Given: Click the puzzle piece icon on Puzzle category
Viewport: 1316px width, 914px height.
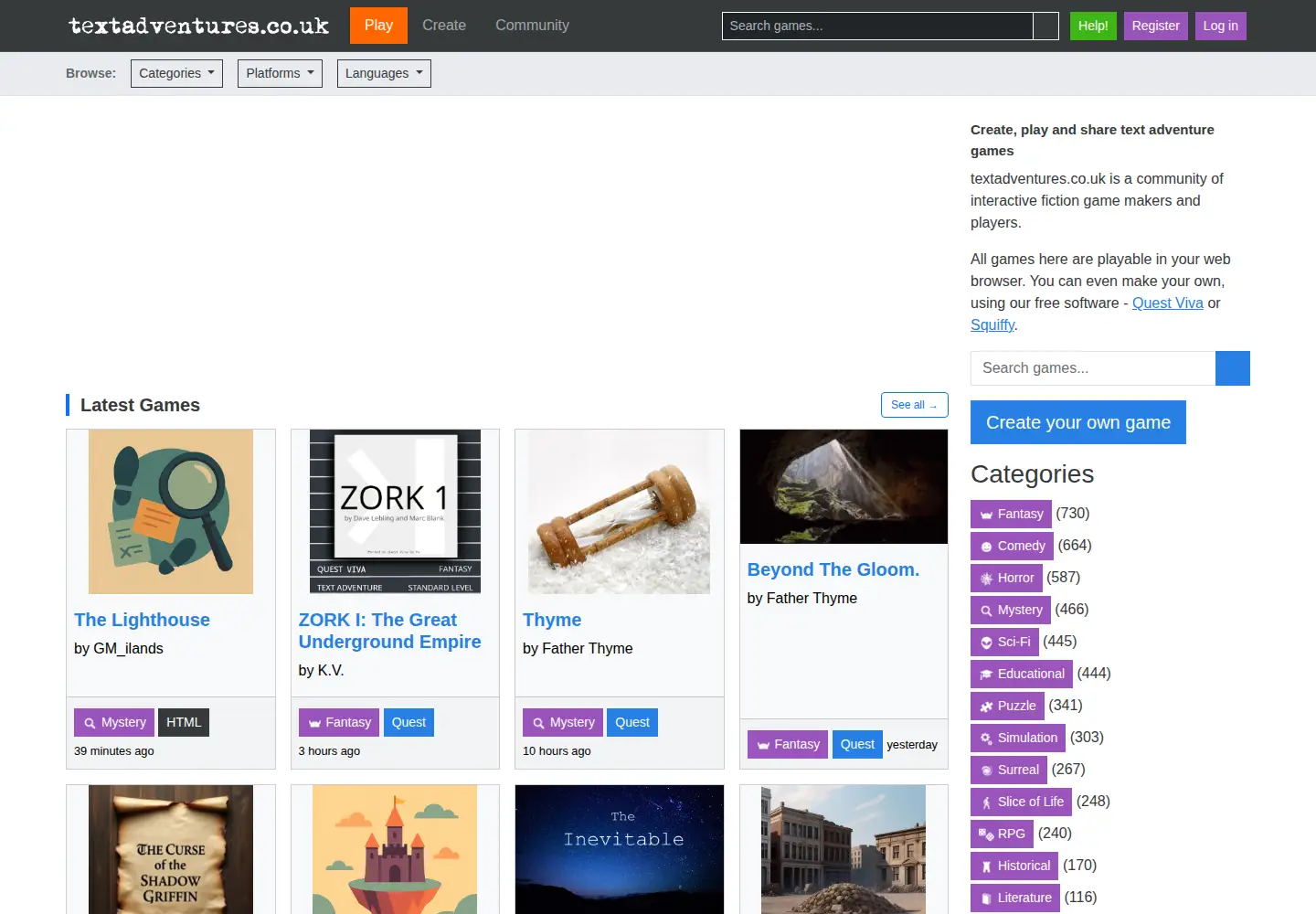Looking at the screenshot, I should (x=986, y=707).
